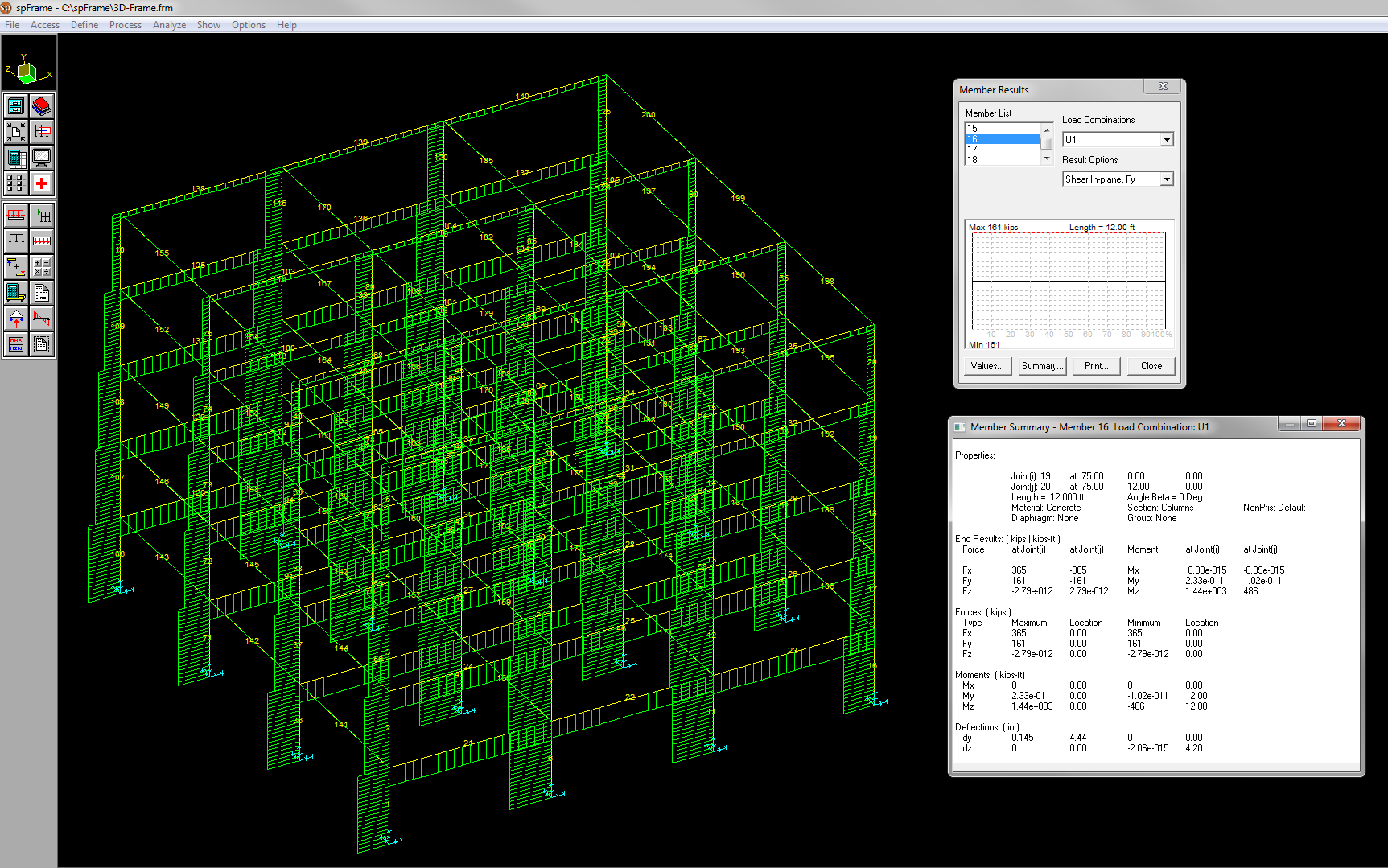
Task: Click the Member List scrollbar thumb
Action: 1046,143
